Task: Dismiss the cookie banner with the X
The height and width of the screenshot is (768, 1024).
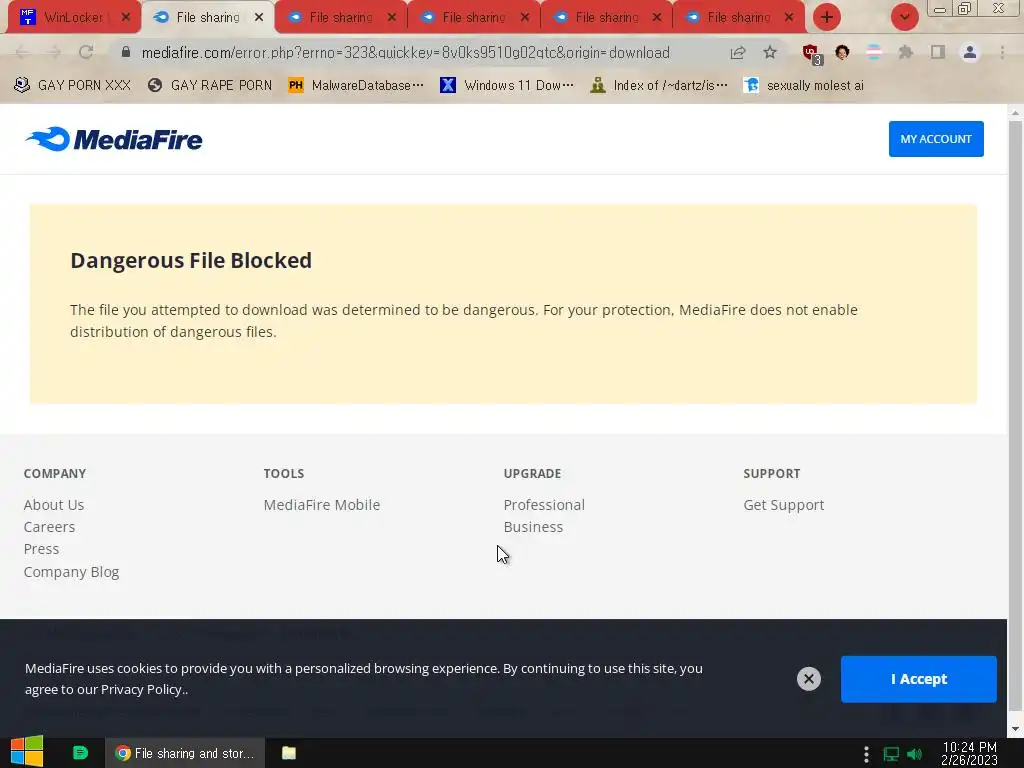Action: tap(808, 679)
